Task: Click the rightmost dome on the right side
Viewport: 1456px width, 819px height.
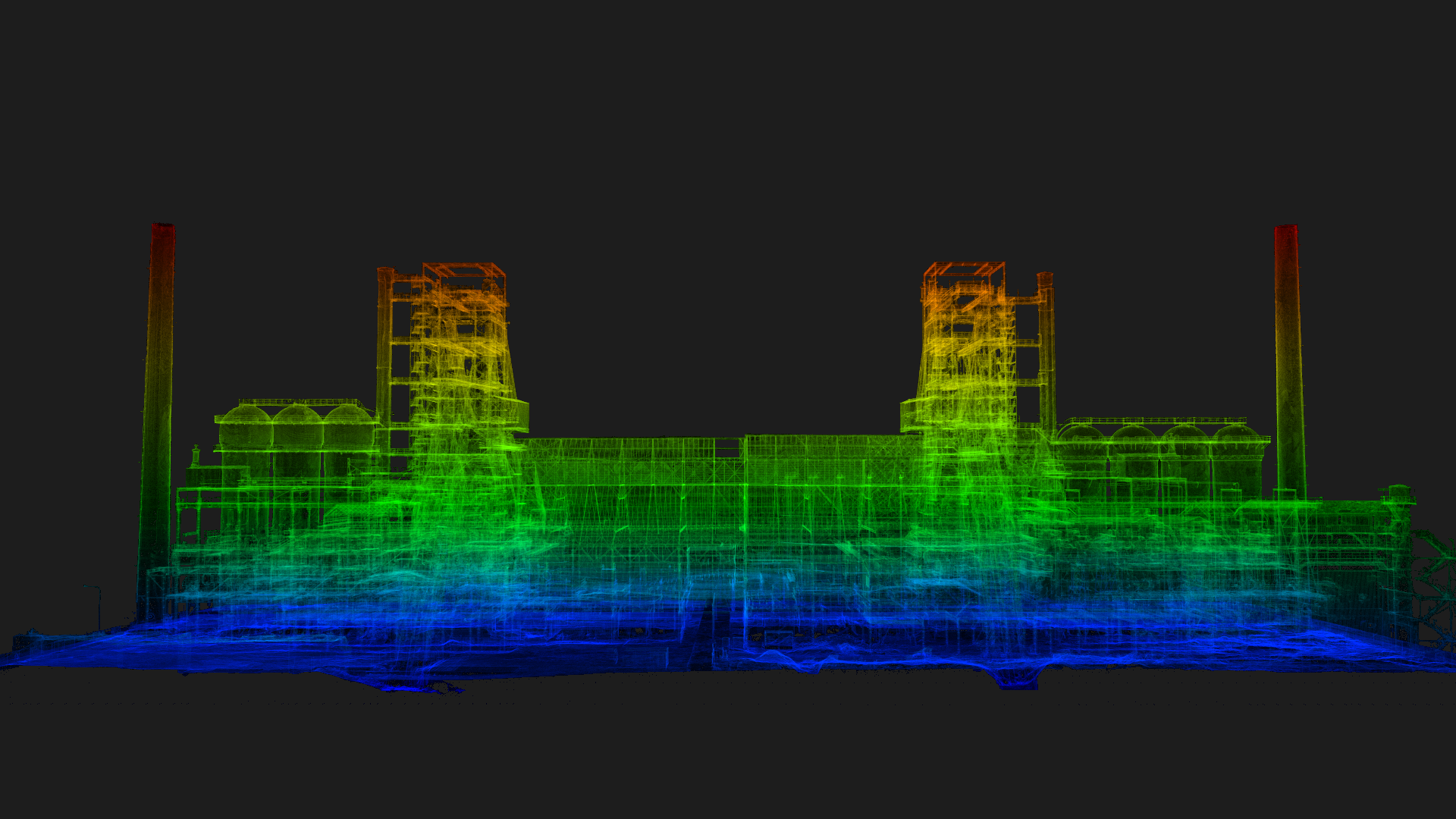Action: pos(1236,435)
